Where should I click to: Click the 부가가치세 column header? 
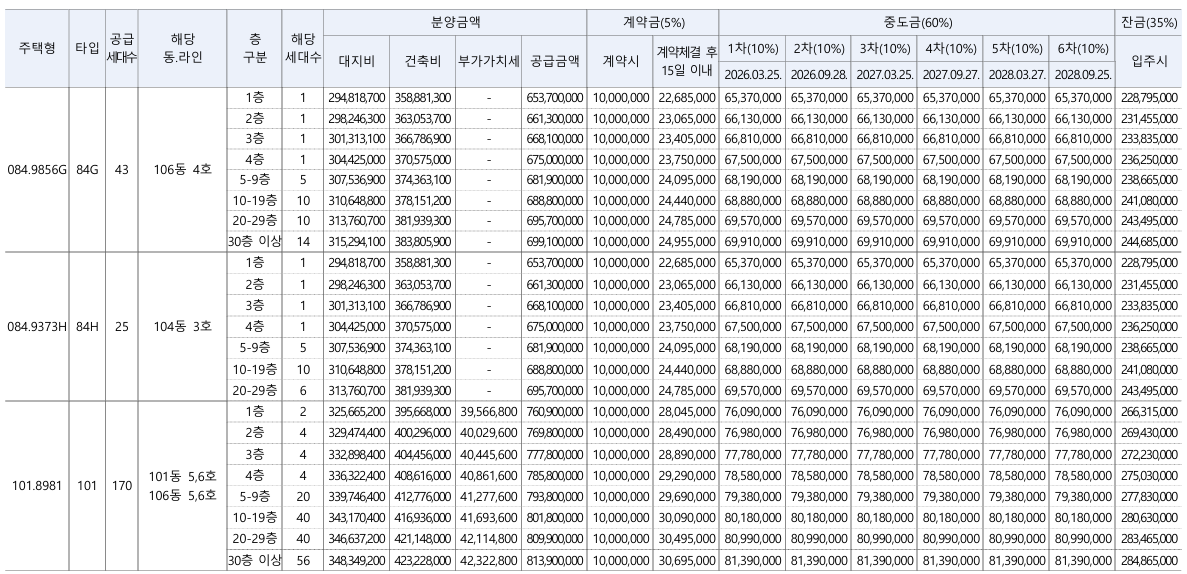coord(488,61)
